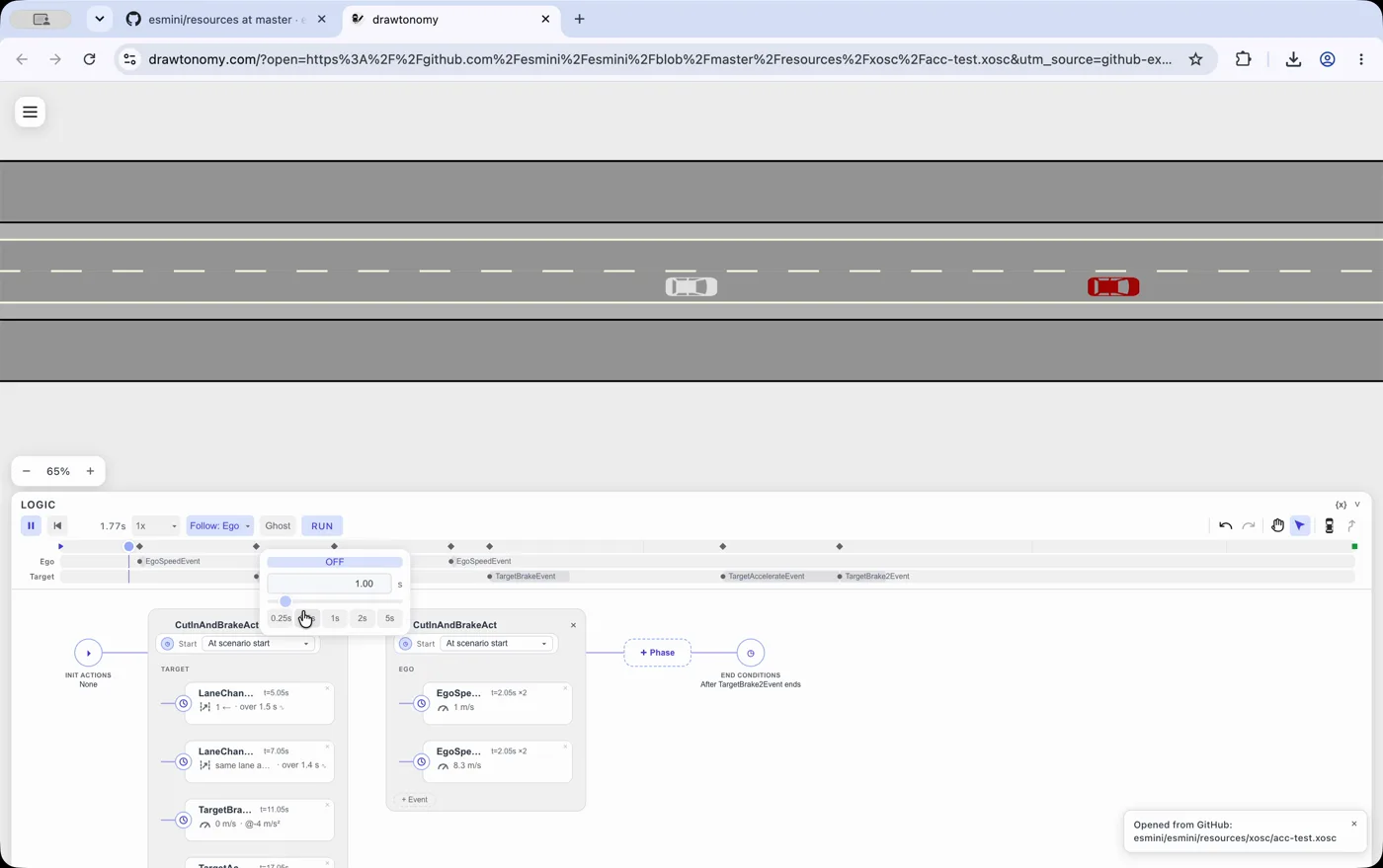
Task: Click clock trigger of t=7.05s LaneChange
Action: click(183, 761)
